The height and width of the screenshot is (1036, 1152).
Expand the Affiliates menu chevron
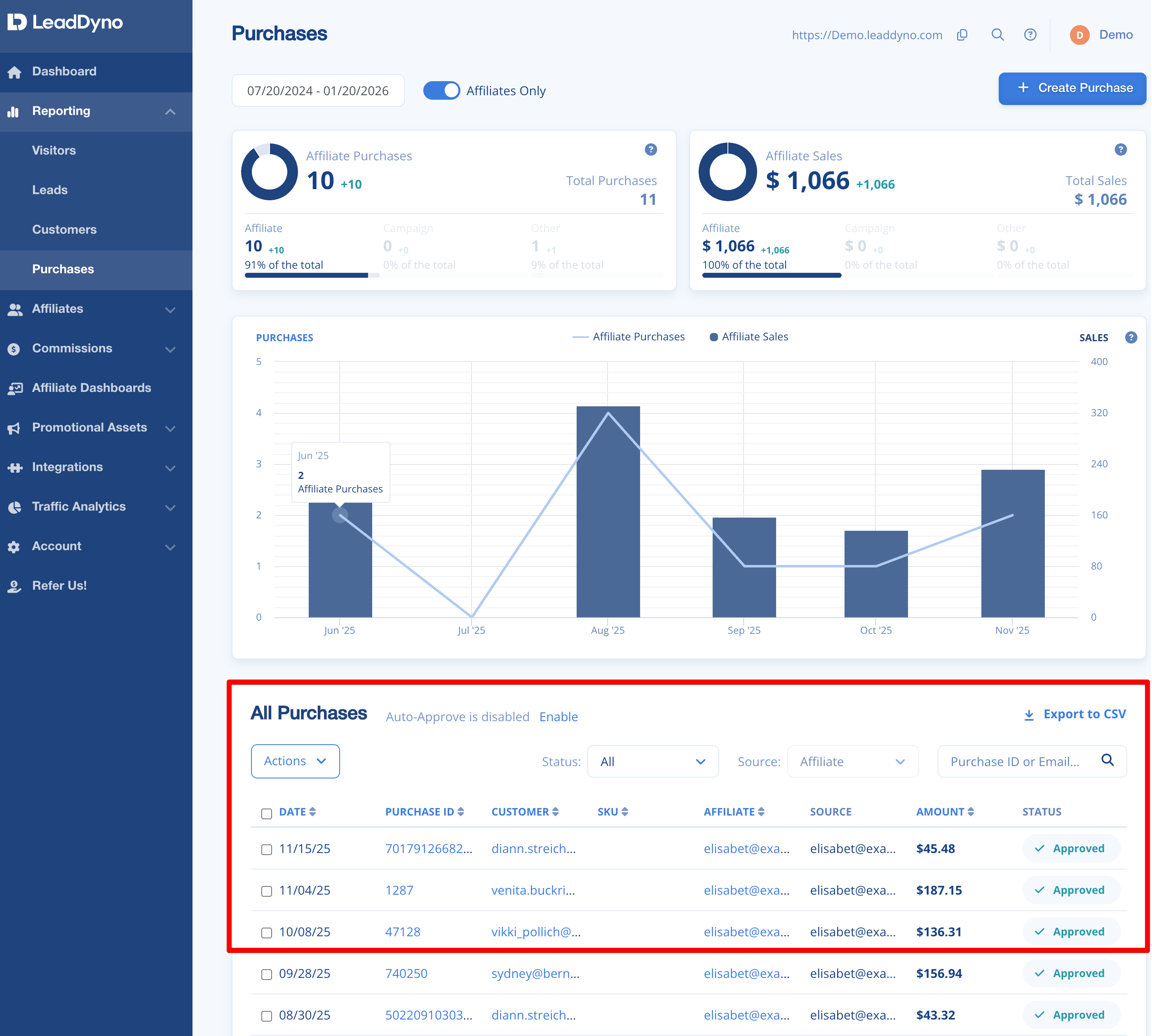tap(170, 309)
